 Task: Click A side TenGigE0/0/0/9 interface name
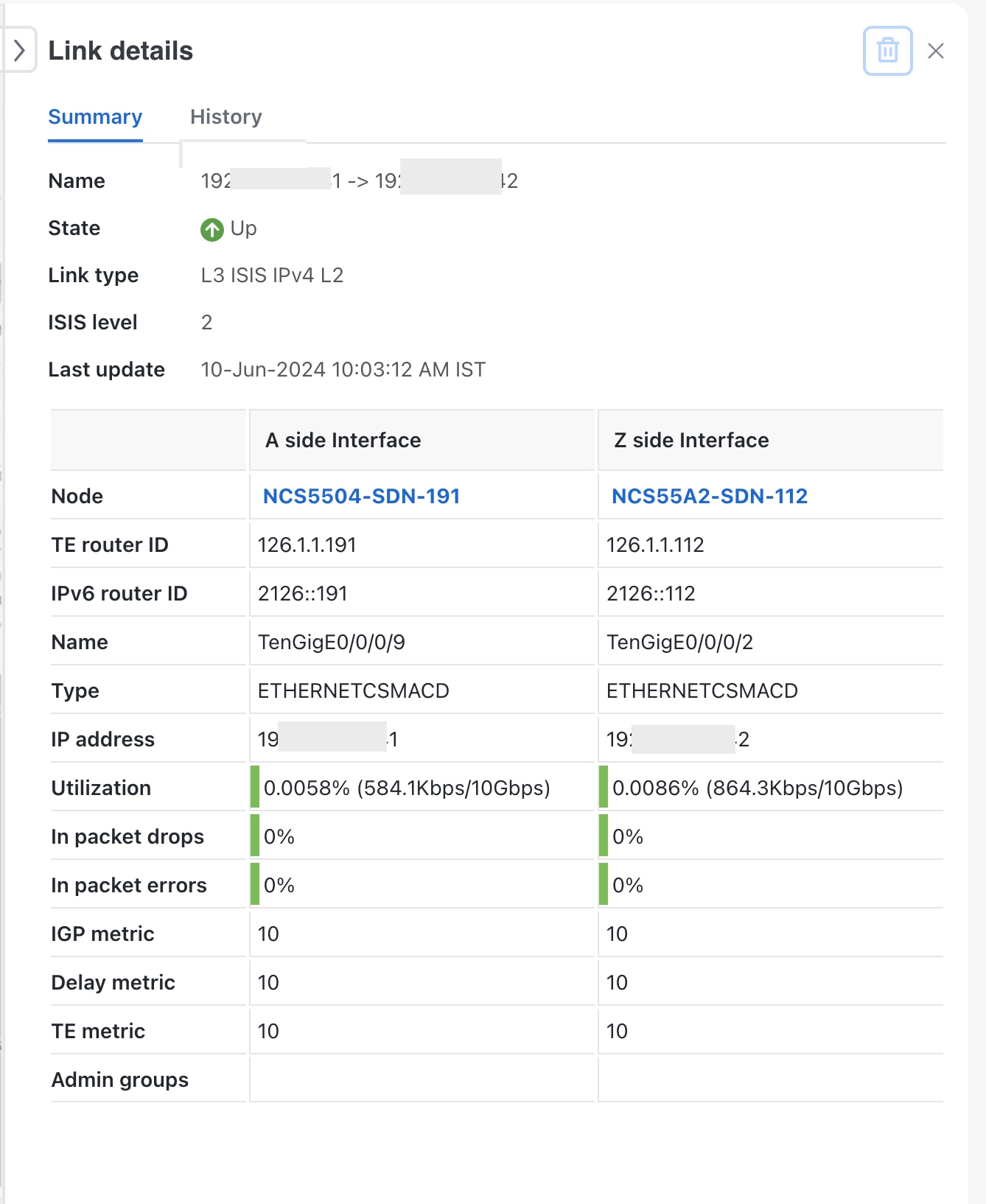tap(331, 642)
